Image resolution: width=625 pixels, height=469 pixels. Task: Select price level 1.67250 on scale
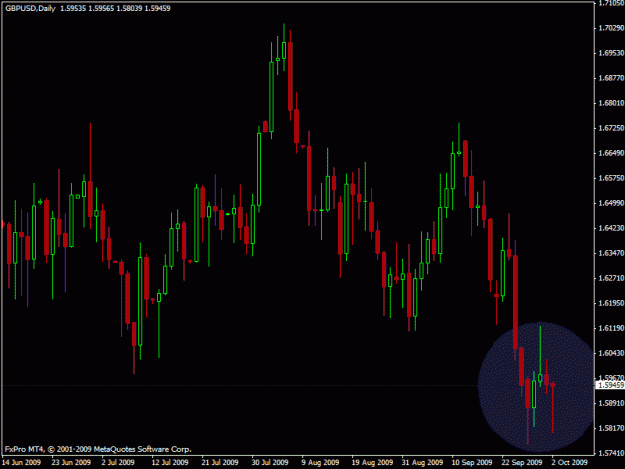(611, 128)
